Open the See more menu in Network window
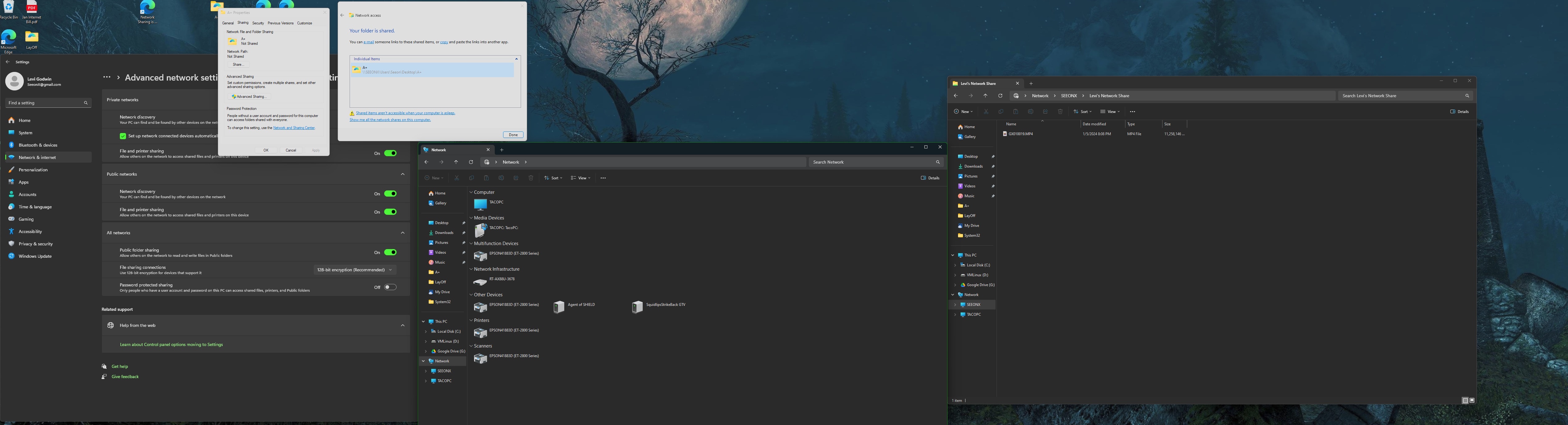 [603, 178]
